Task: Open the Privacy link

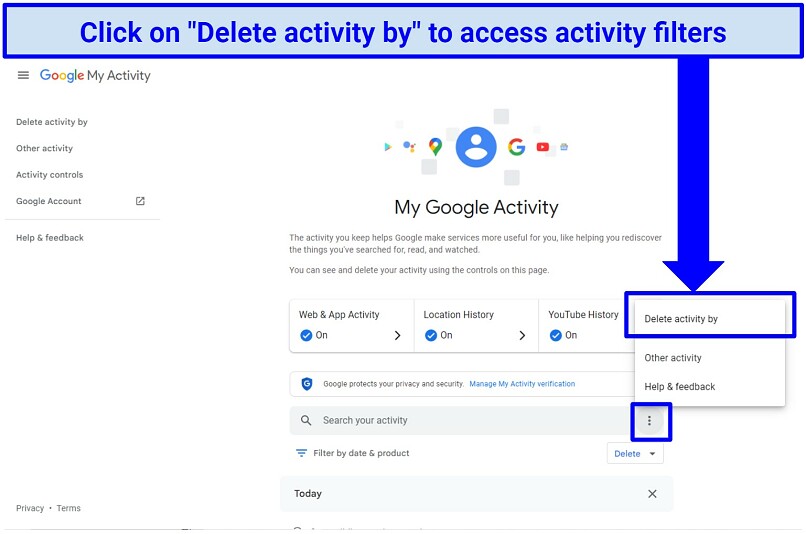Action: pos(30,508)
